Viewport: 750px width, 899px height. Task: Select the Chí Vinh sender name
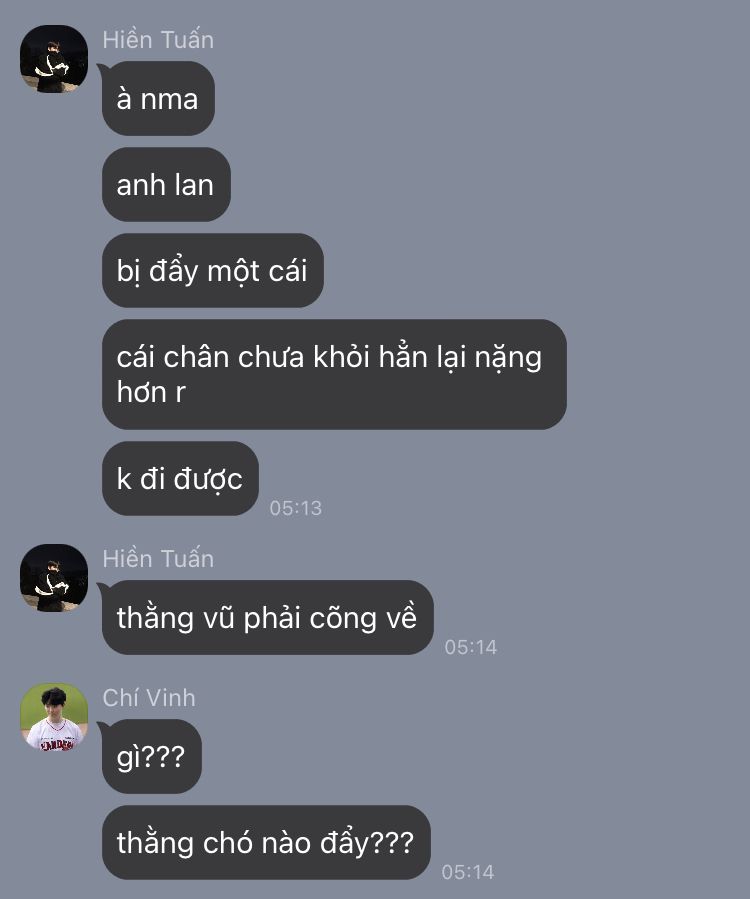pos(149,698)
